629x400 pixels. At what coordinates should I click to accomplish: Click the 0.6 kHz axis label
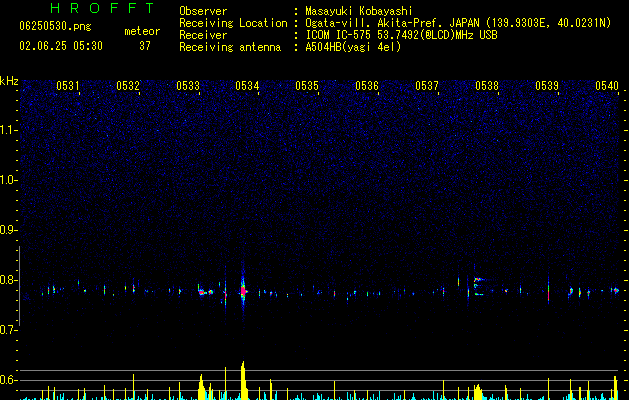click(9, 380)
